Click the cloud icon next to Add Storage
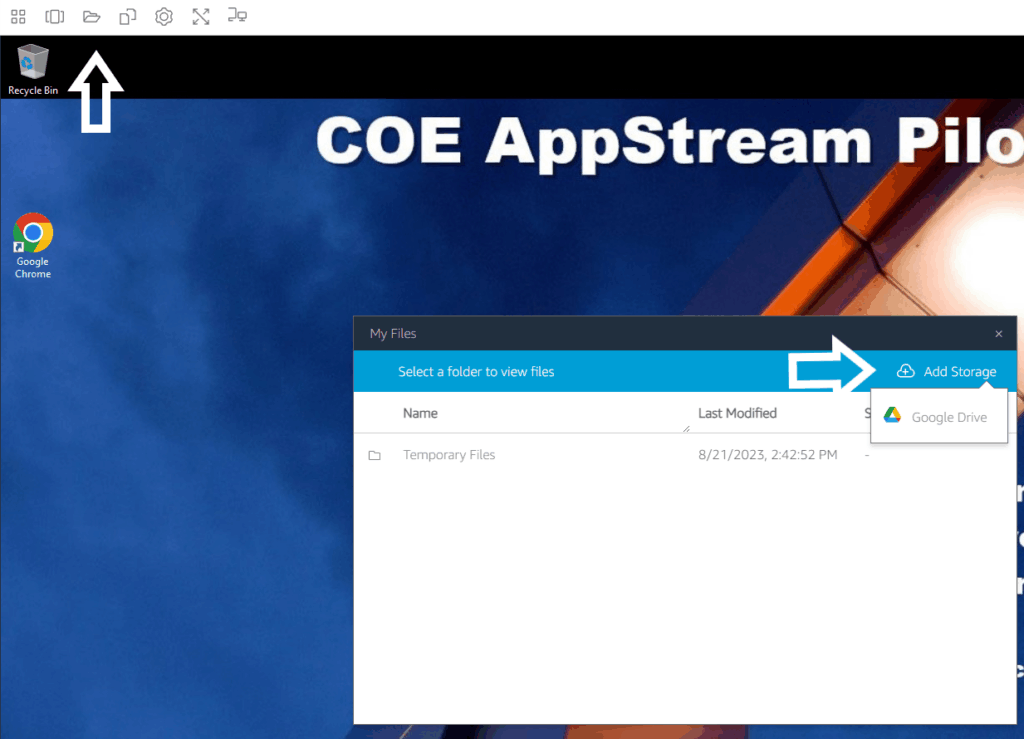 point(905,371)
